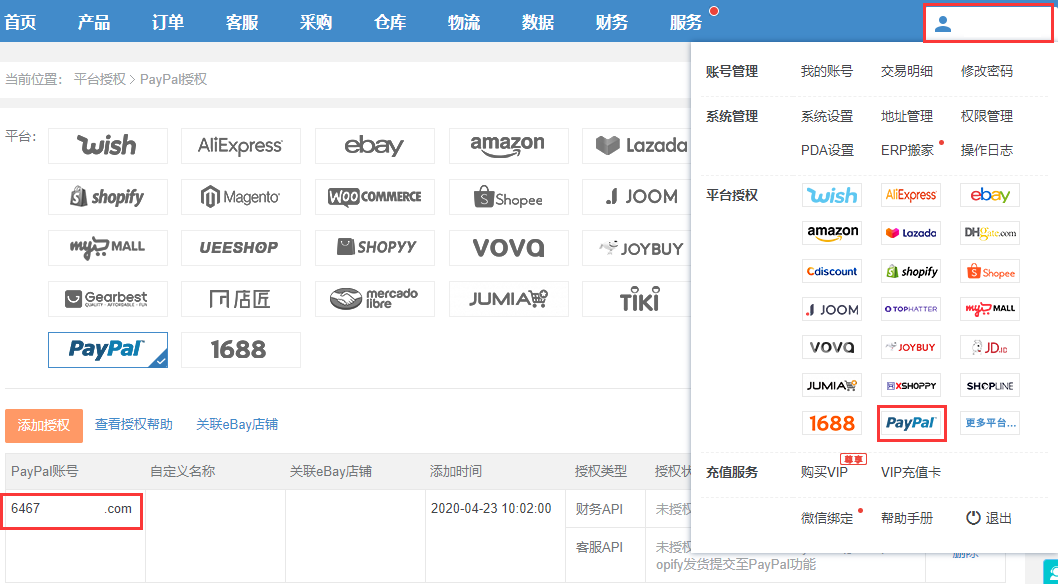
Task: Select the myMALL platform tile in main list
Action: tap(108, 247)
